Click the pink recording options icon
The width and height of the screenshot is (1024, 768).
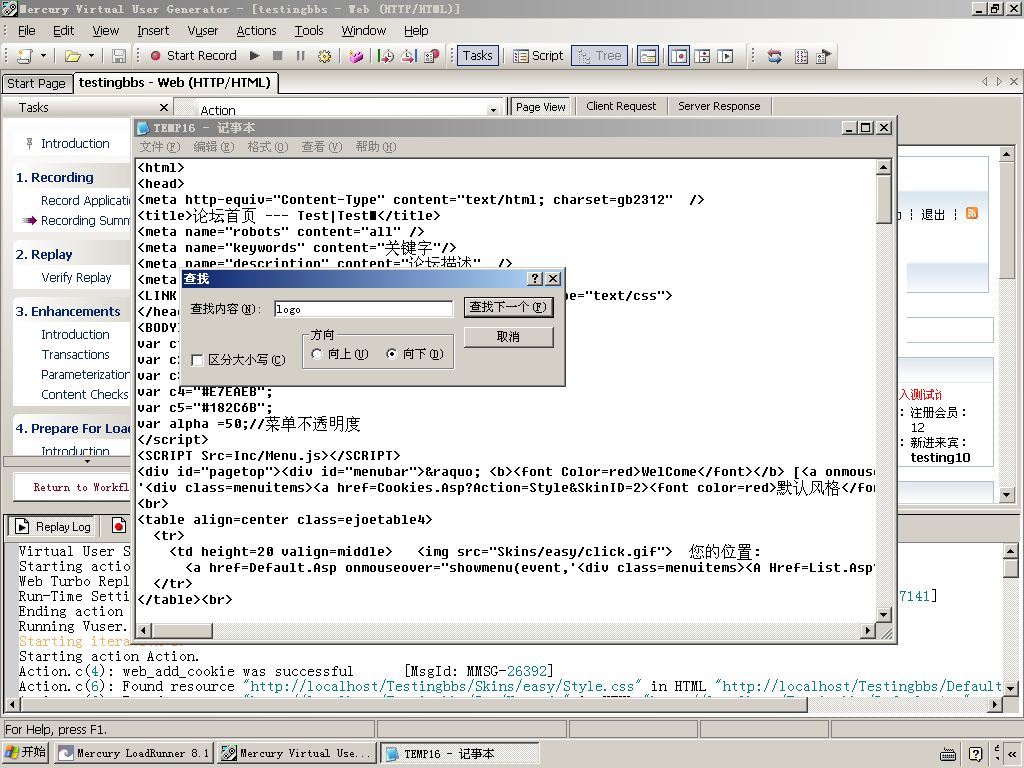[356, 56]
